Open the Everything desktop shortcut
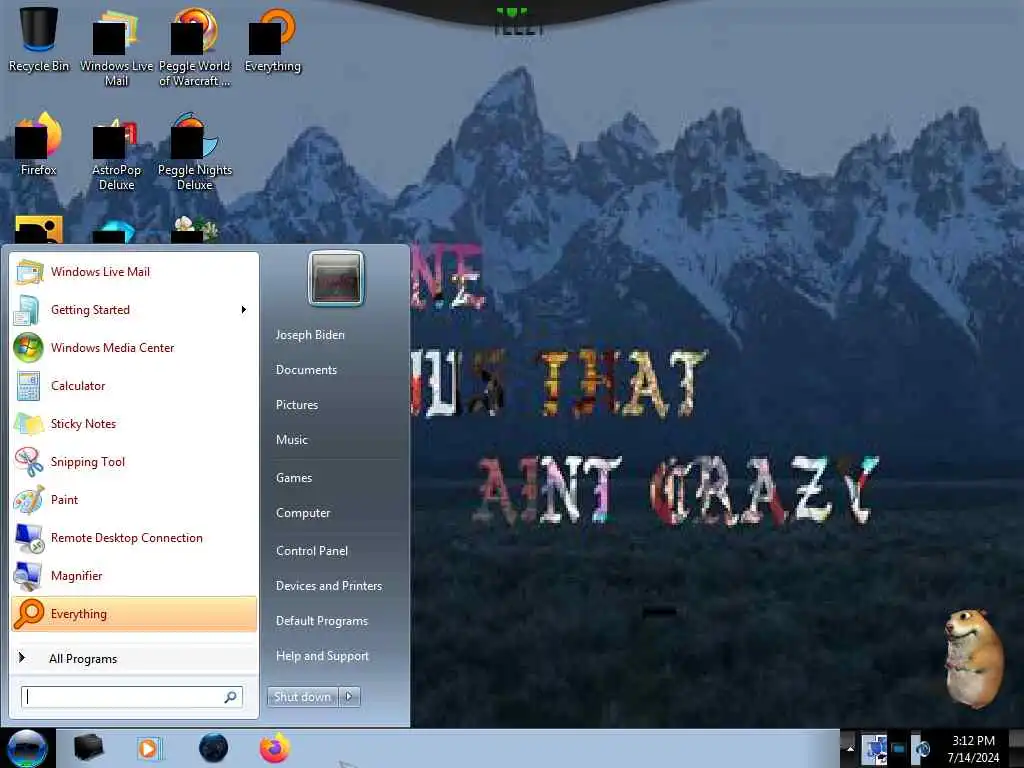 coord(272,39)
